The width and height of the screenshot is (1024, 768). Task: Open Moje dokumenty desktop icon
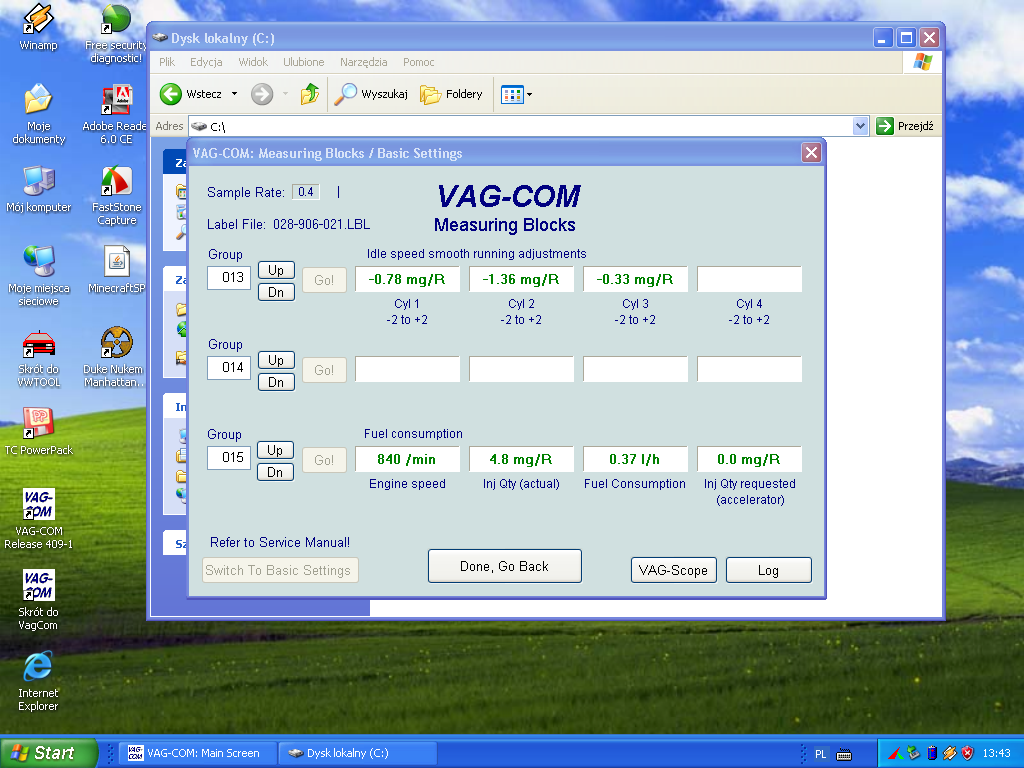[x=38, y=114]
